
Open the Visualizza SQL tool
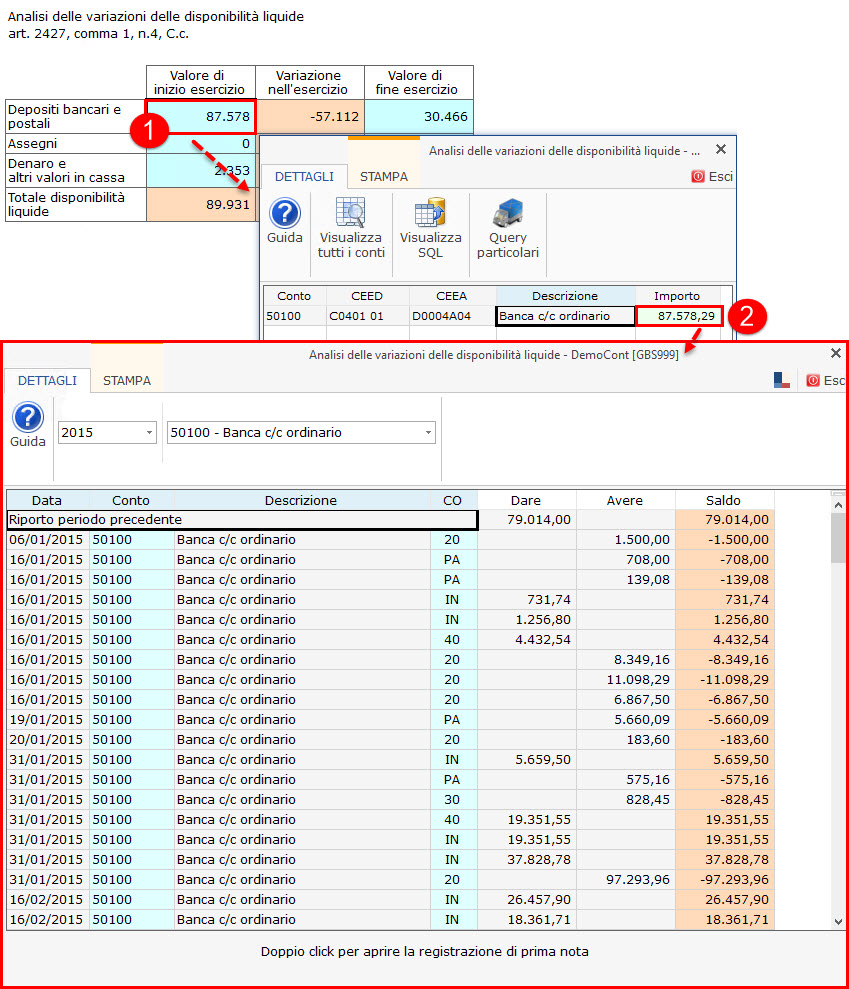click(x=430, y=214)
